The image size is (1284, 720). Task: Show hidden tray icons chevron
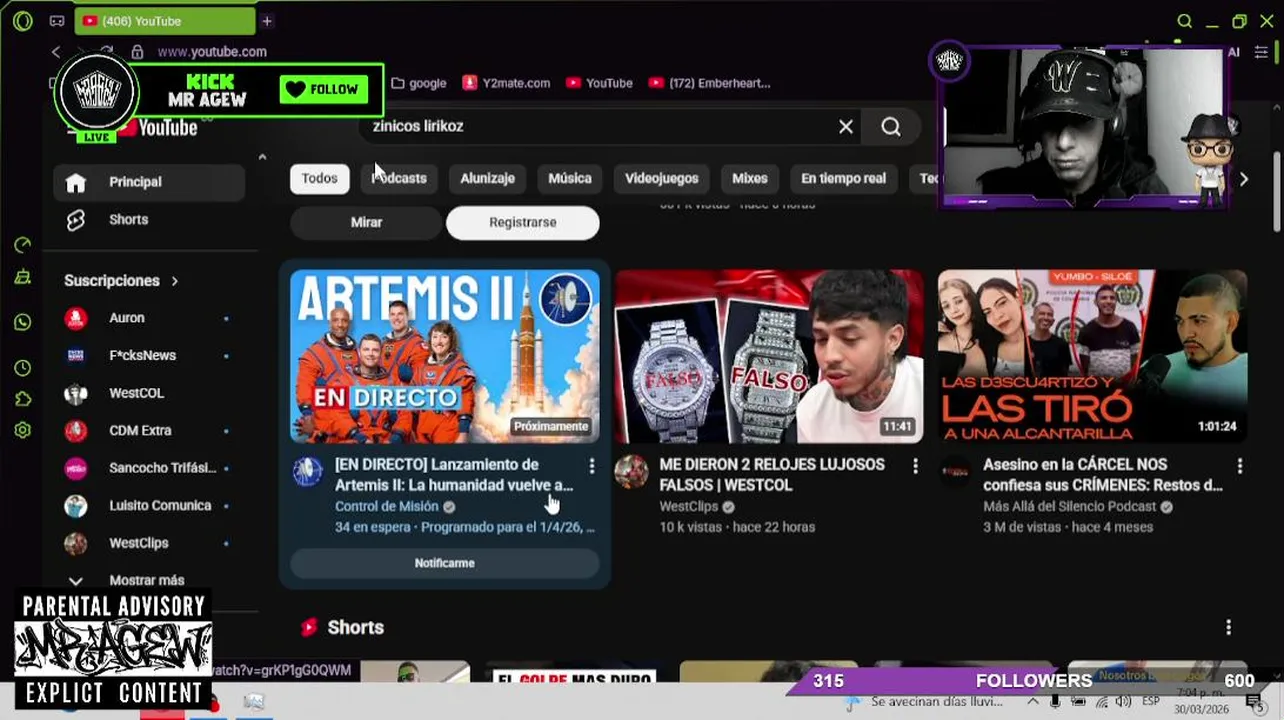click(x=1033, y=702)
